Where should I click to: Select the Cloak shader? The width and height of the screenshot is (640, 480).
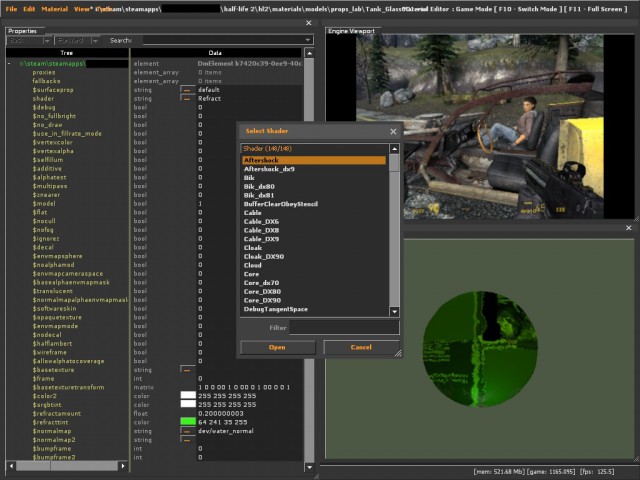click(x=313, y=248)
